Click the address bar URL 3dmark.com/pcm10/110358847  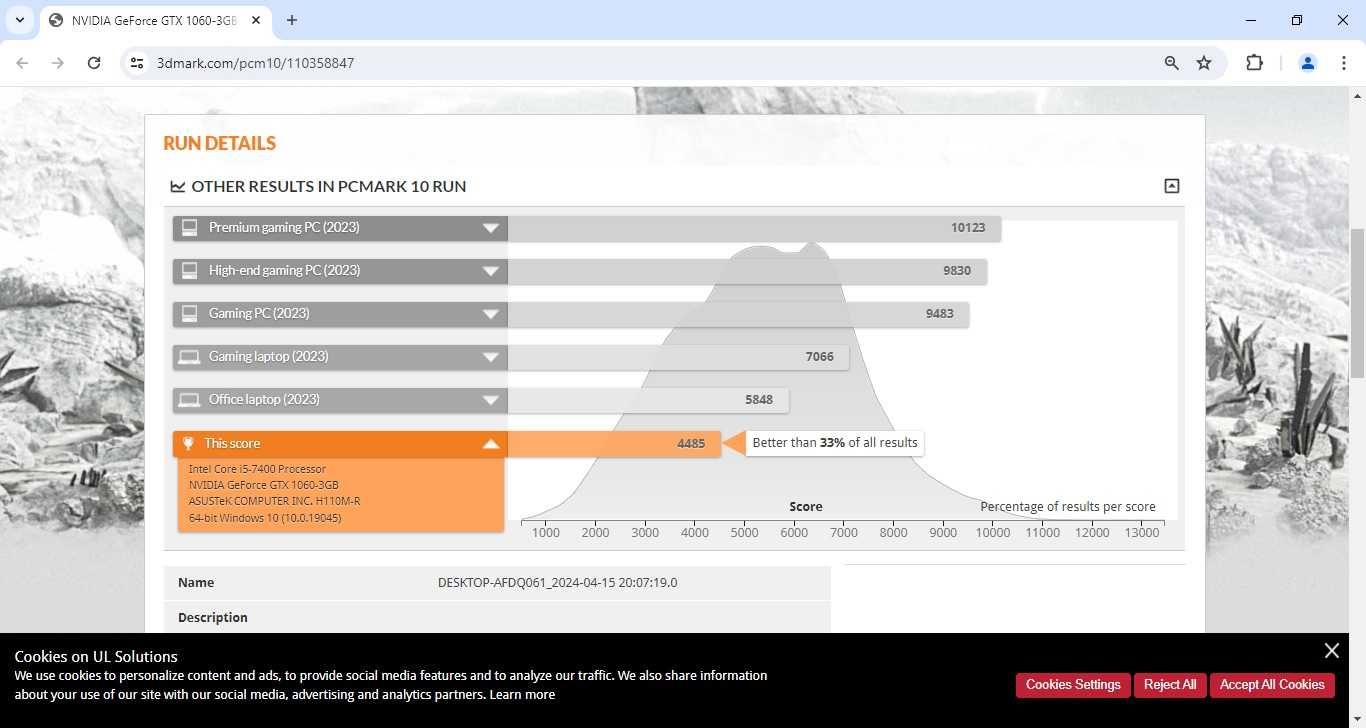(255, 63)
